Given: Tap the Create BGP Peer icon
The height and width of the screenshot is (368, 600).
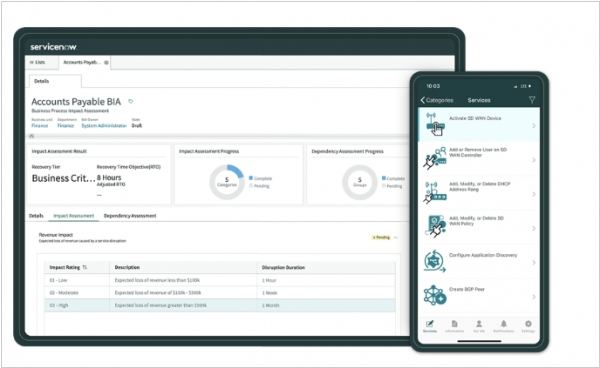Looking at the screenshot, I should 435,295.
